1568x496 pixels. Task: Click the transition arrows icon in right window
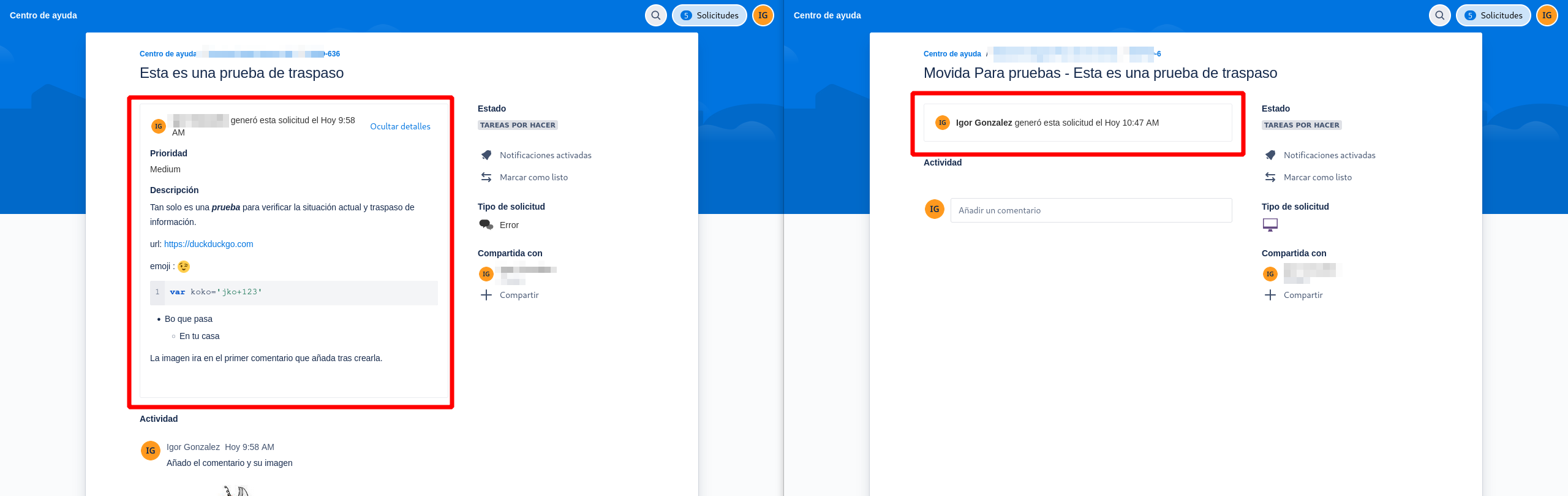[1270, 177]
